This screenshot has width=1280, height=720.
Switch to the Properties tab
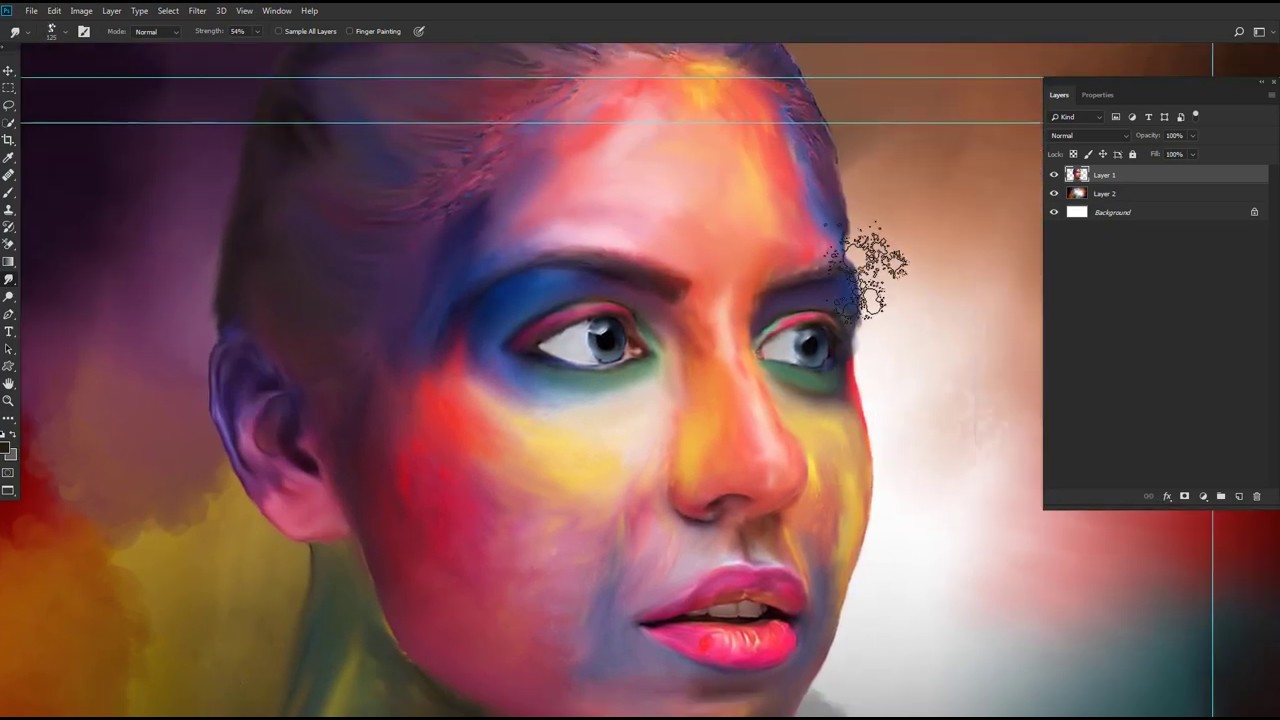1097,95
